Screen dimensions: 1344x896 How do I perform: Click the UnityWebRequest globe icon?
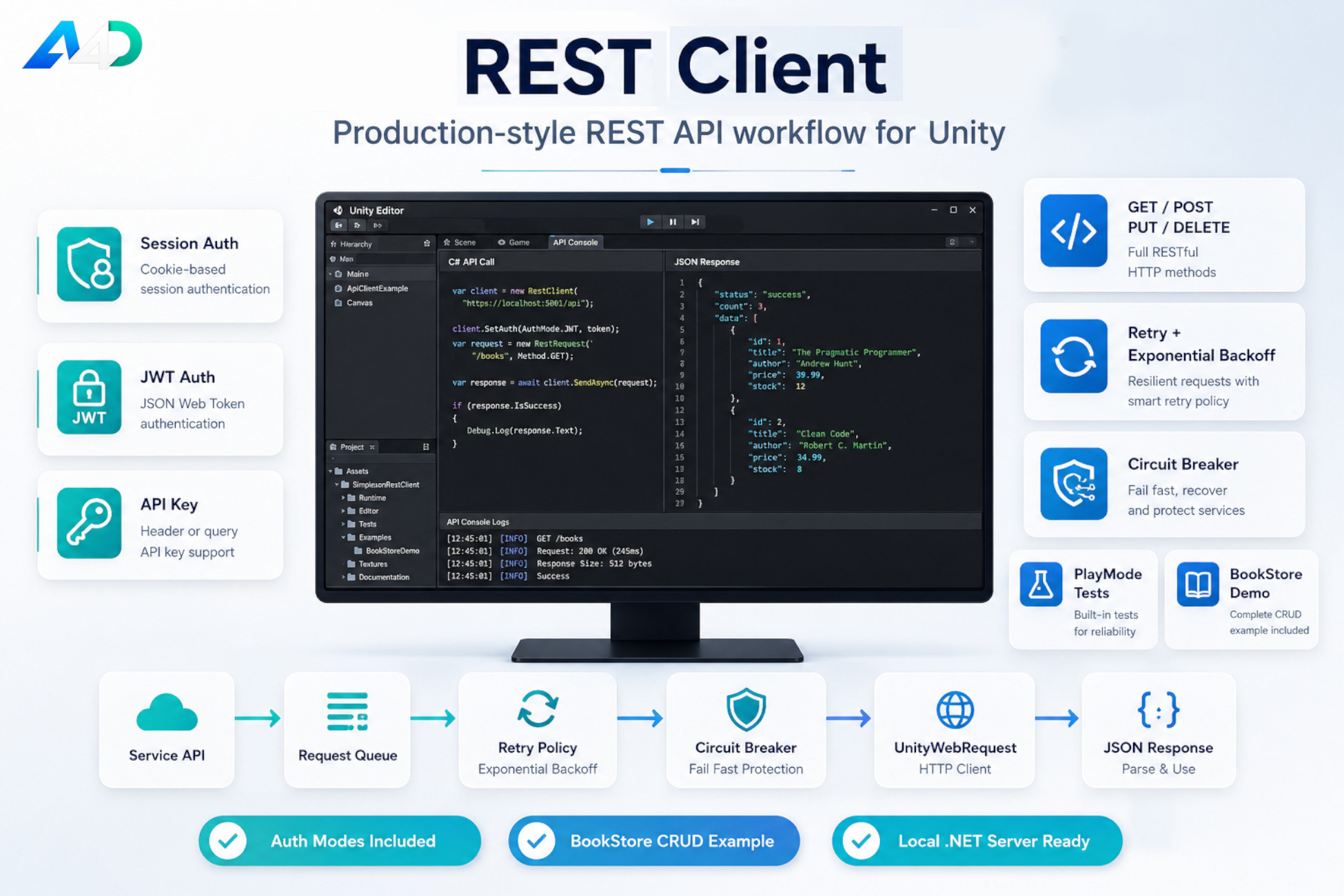pos(955,710)
